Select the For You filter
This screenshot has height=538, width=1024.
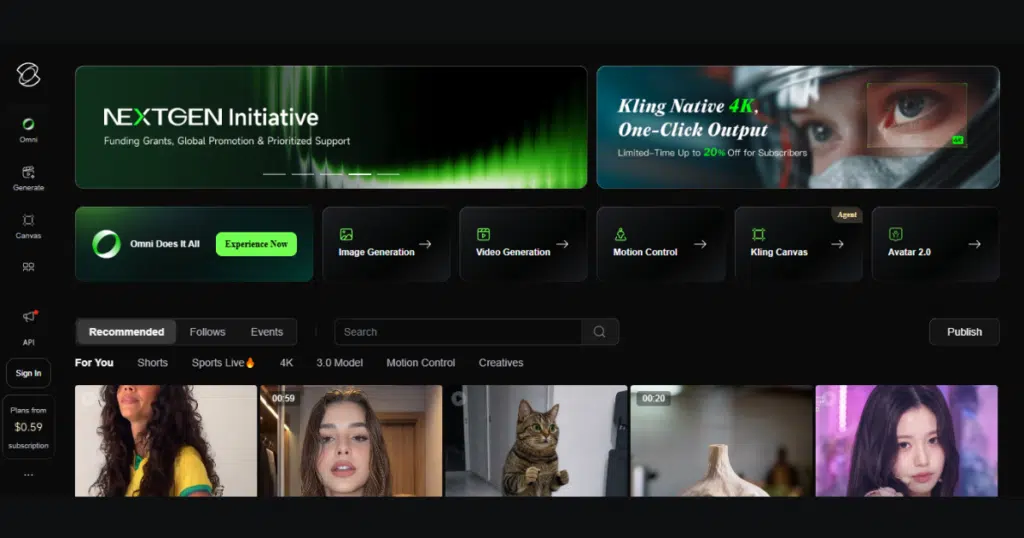tap(94, 362)
